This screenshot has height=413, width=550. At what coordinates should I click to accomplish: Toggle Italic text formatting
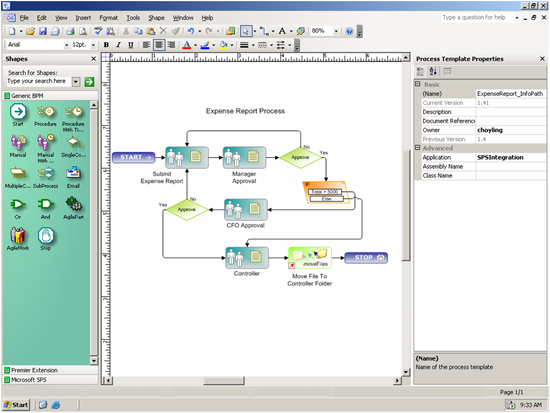click(x=118, y=45)
